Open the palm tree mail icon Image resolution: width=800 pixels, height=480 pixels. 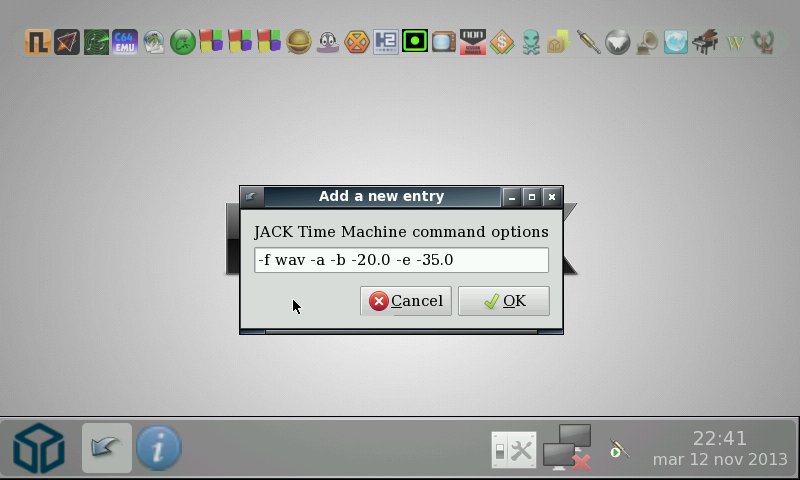tap(154, 42)
